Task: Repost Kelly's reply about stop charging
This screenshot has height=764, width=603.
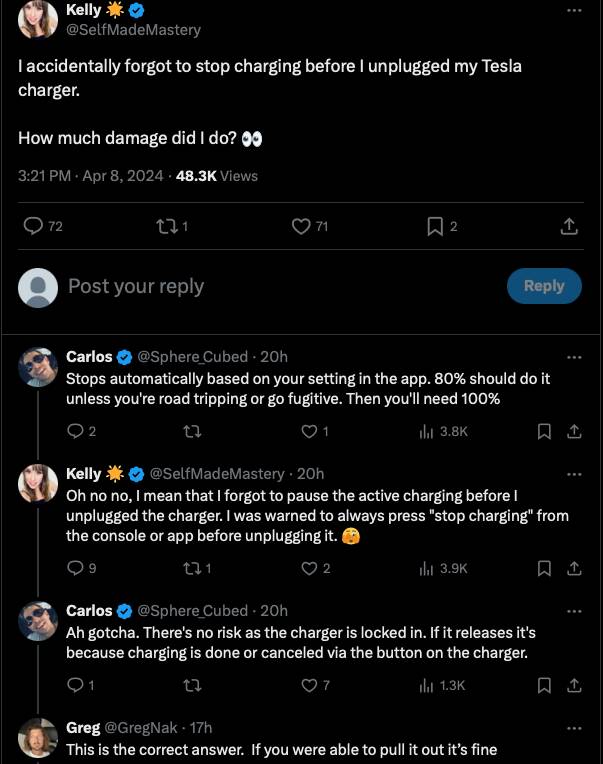Action: 193,568
